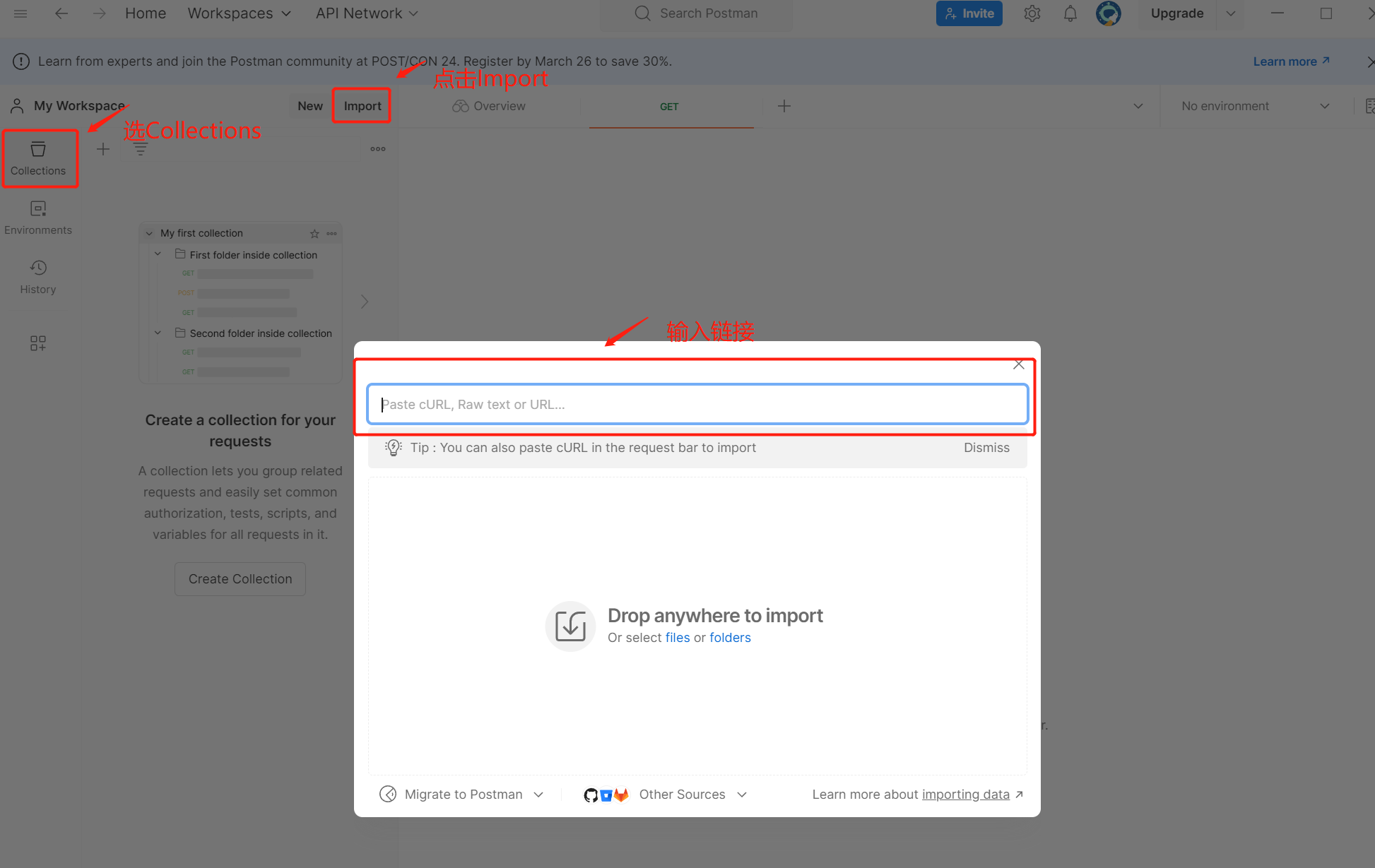Collapse First folder inside collection
The width and height of the screenshot is (1375, 868).
[x=158, y=254]
